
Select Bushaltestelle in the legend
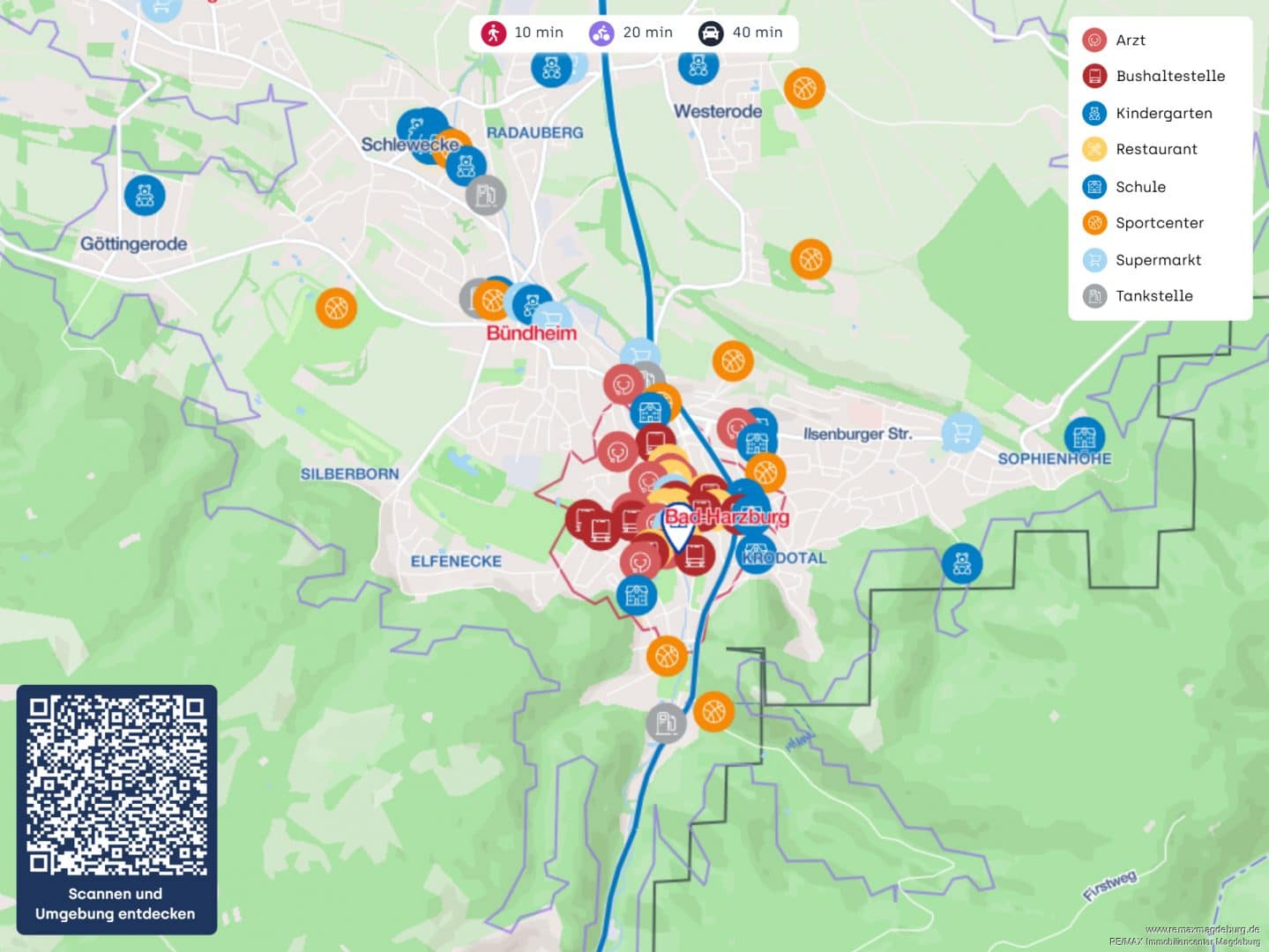tap(1169, 76)
